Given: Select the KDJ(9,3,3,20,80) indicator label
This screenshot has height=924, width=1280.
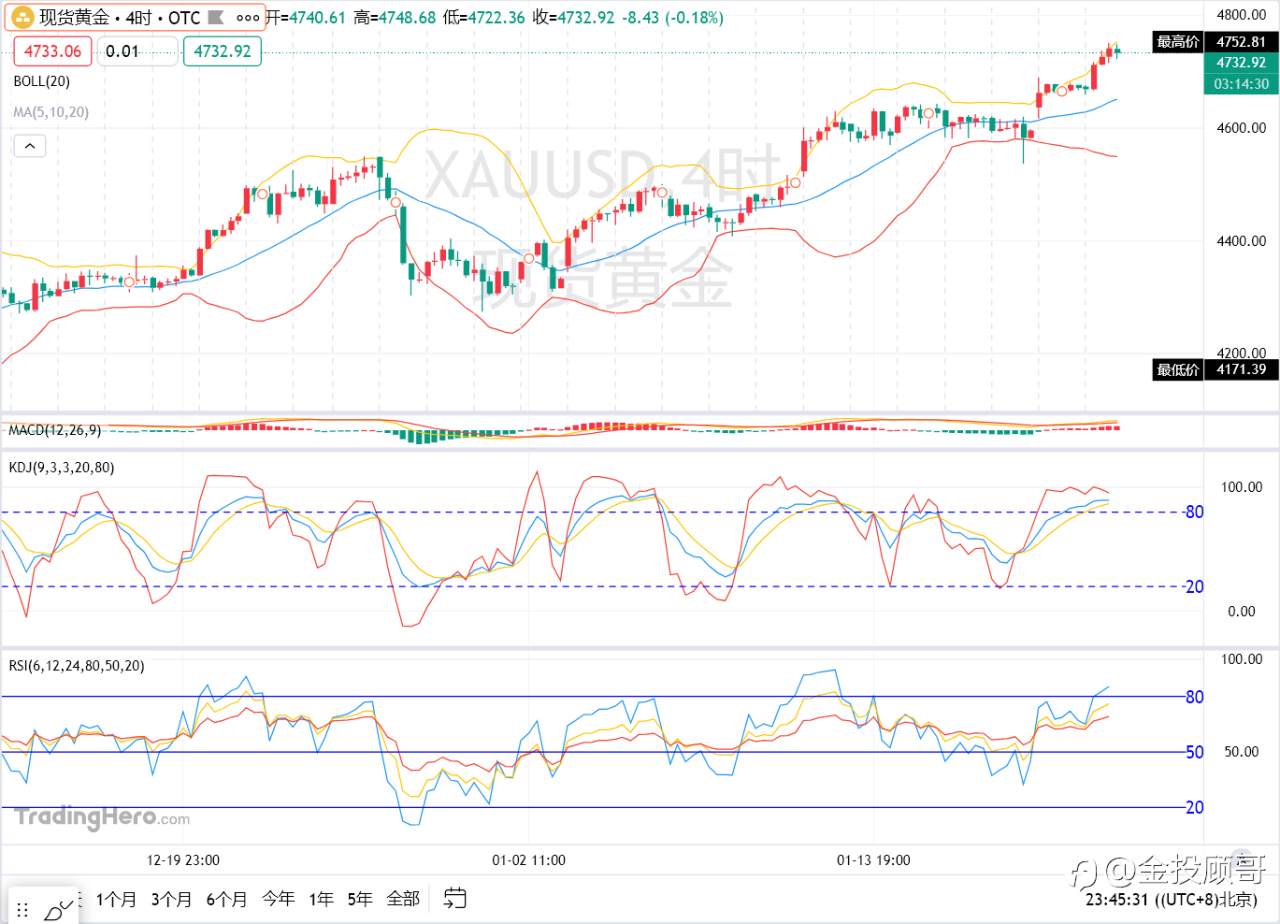Looking at the screenshot, I should click(x=61, y=466).
